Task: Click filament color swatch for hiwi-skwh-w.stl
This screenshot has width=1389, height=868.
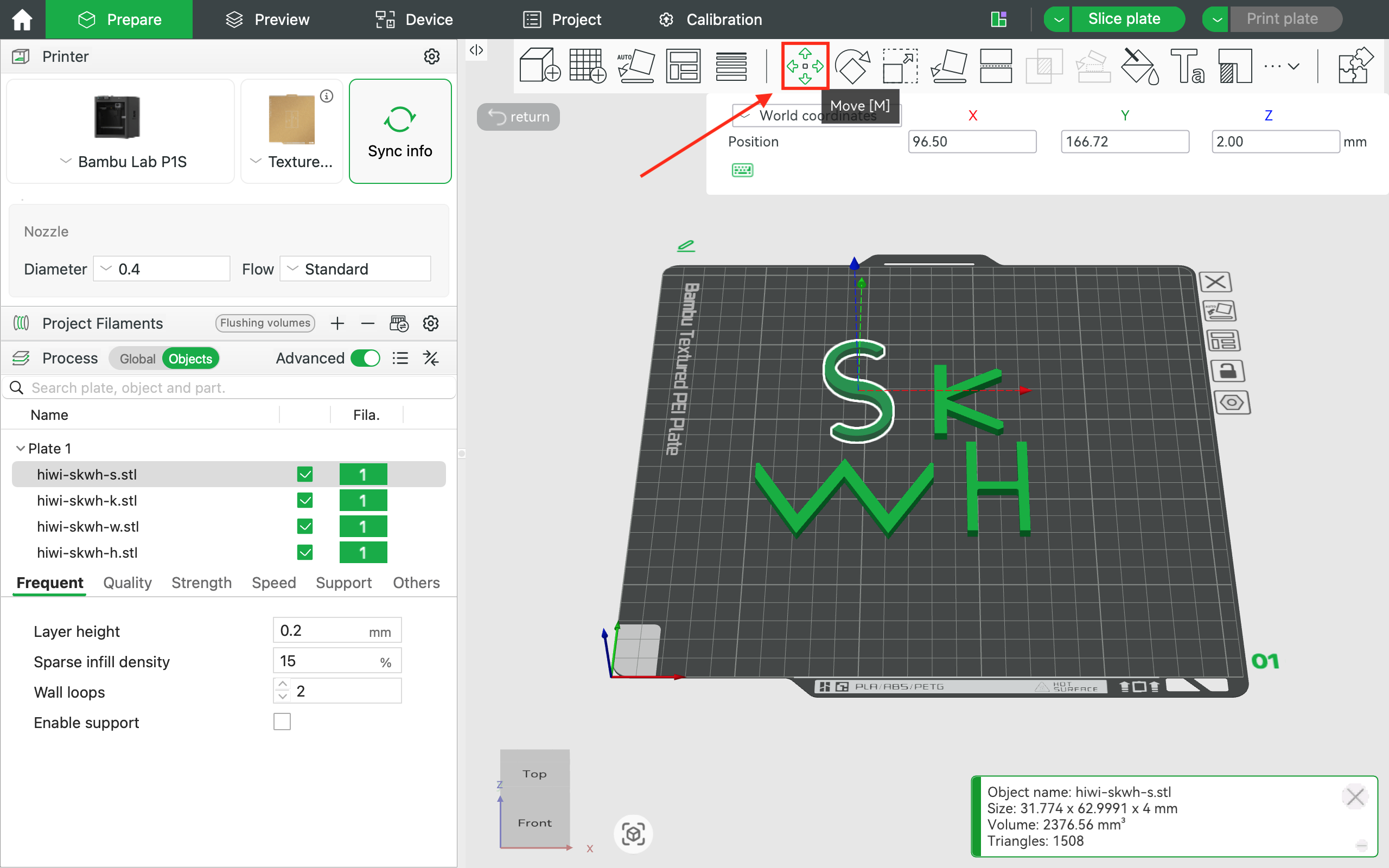Action: 363,526
